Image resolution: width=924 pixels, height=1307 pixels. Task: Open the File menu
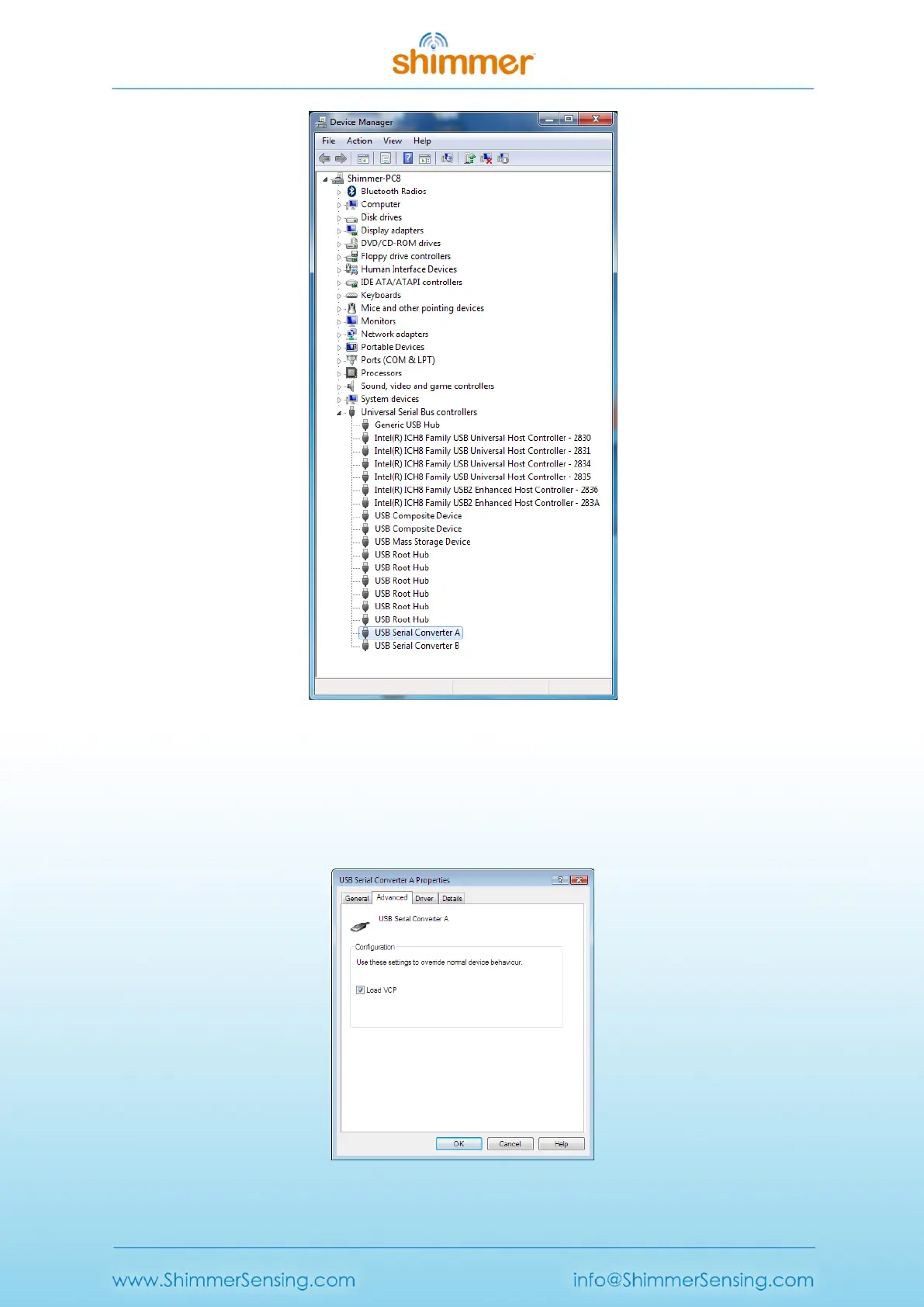click(329, 140)
